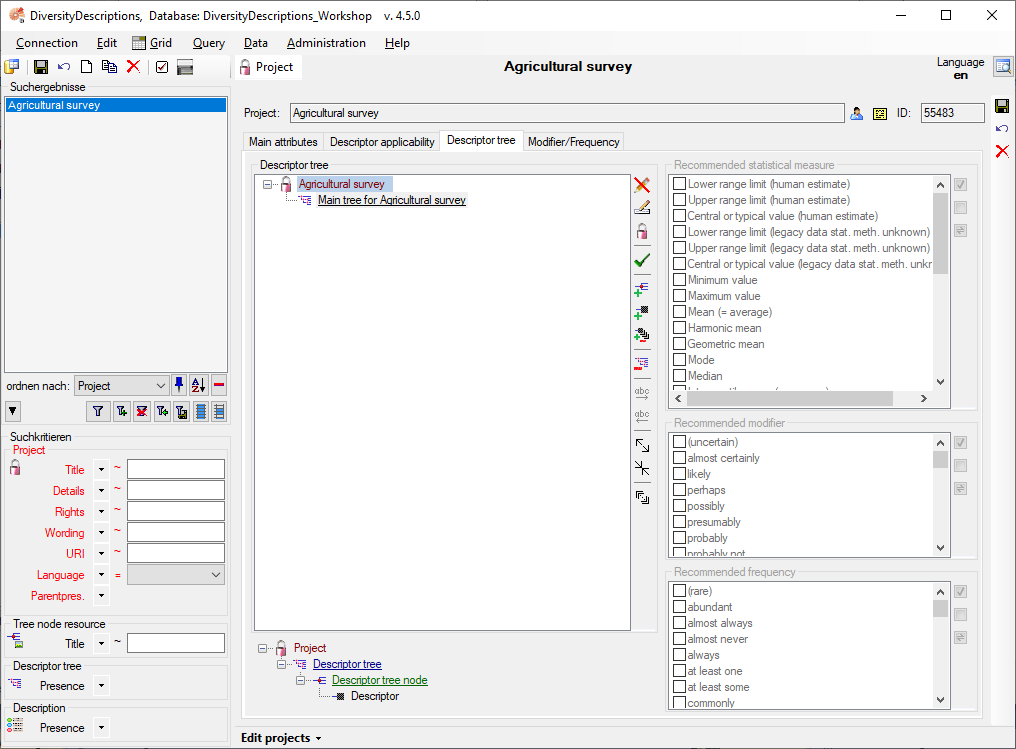Select Agricultural survey in search results
This screenshot has width=1016, height=749.
tap(116, 105)
